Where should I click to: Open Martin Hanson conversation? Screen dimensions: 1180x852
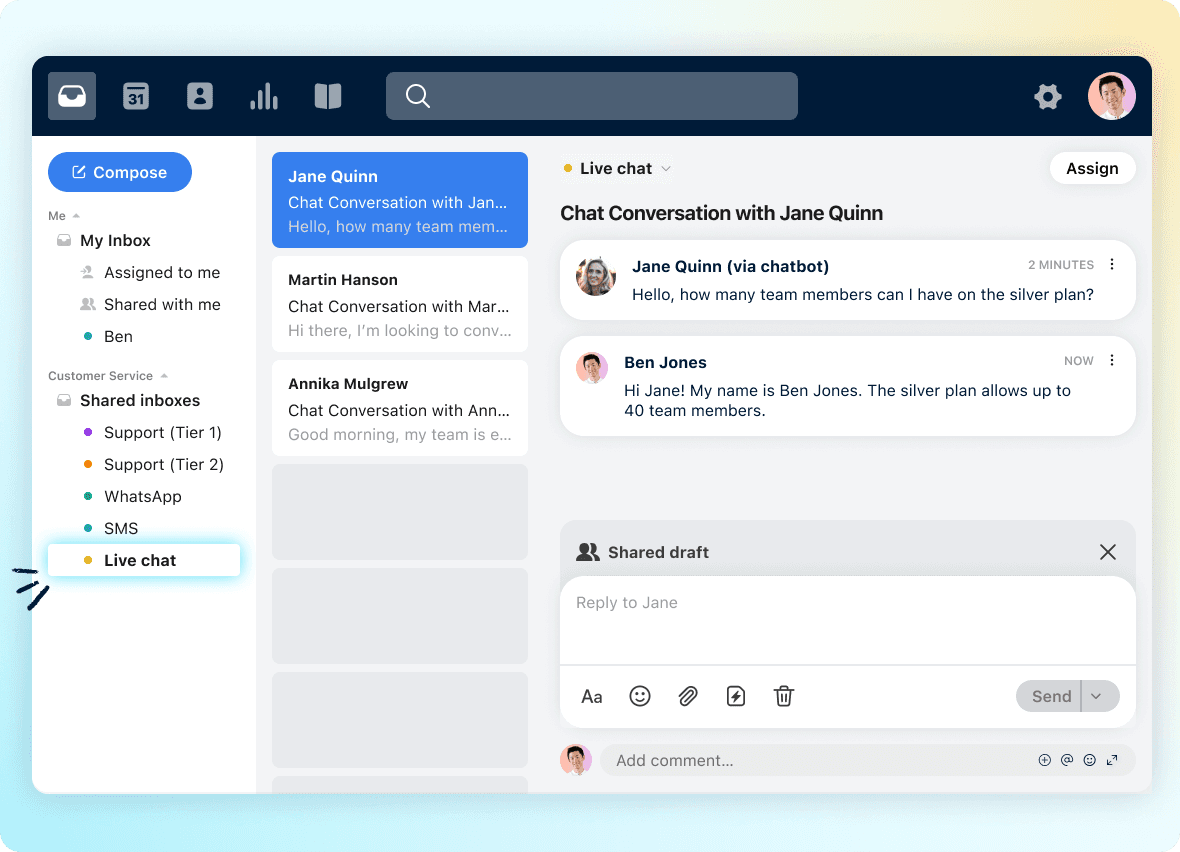click(400, 304)
